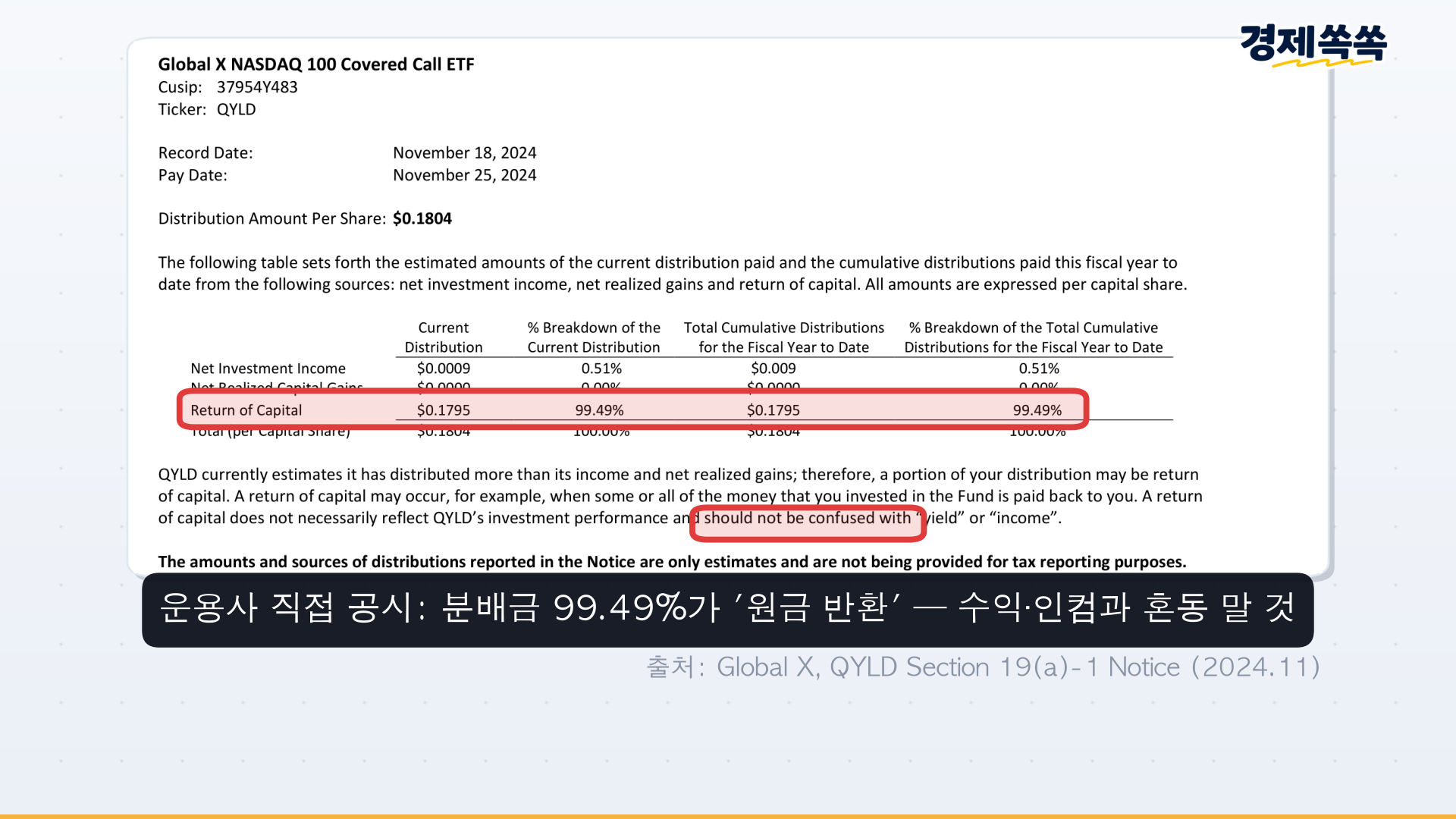Click the "Net Investment Income" row label
This screenshot has width=1456, height=819.
[268, 369]
